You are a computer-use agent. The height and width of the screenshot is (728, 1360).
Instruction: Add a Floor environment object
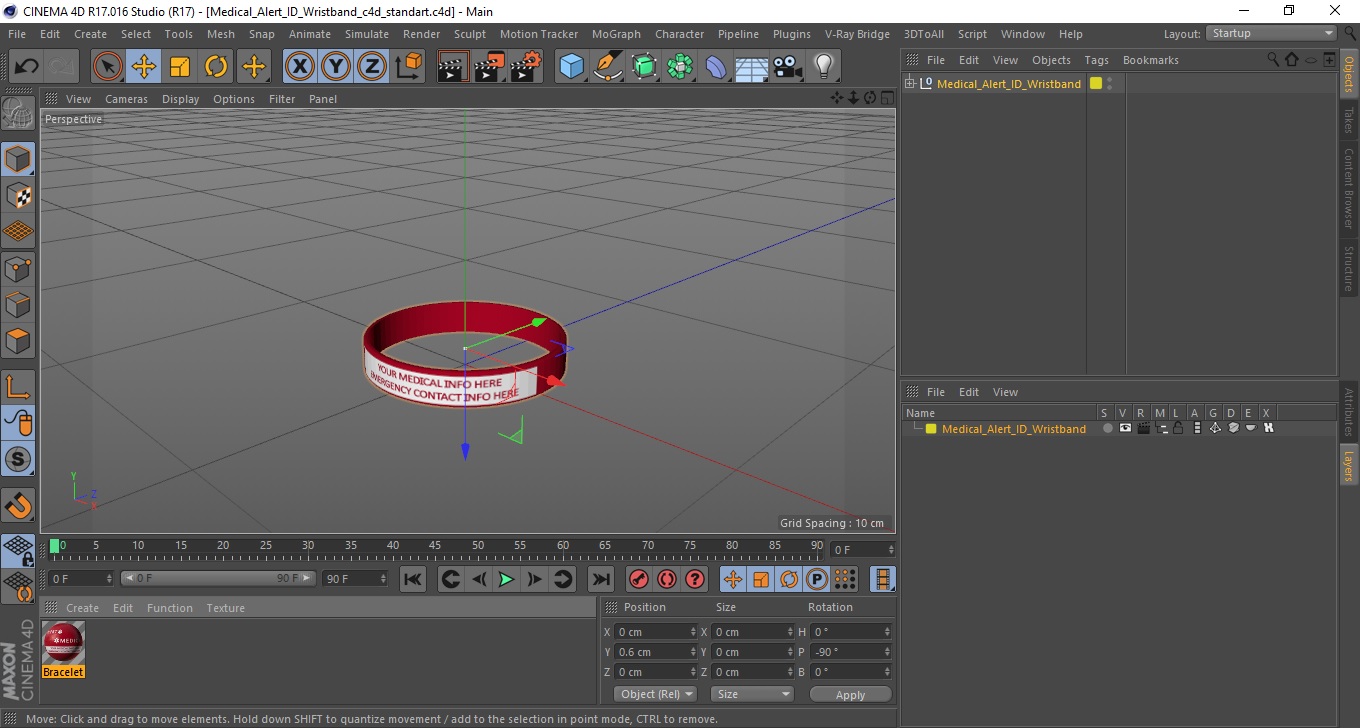point(752,67)
